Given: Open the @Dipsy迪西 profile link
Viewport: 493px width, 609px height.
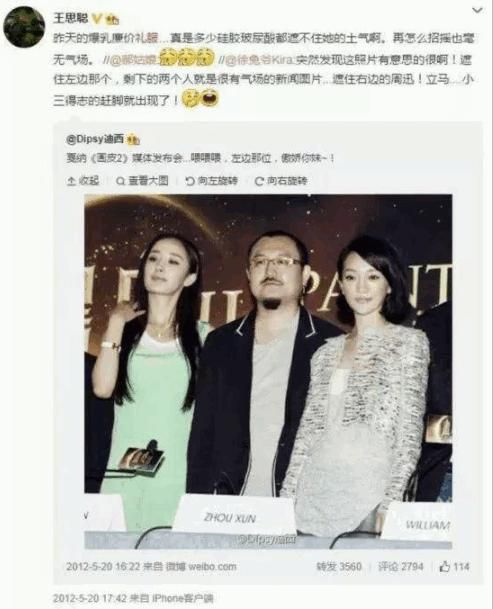Looking at the screenshot, I should [95, 139].
